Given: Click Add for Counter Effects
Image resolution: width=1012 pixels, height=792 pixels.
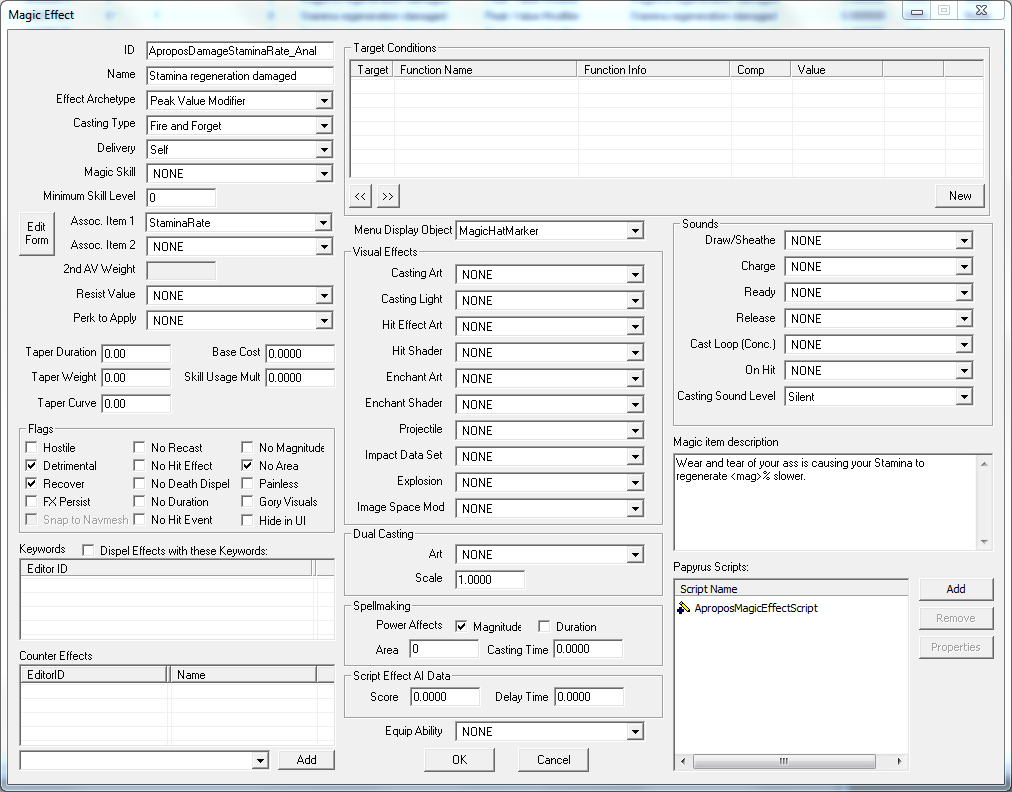Looking at the screenshot, I should click(x=307, y=760).
